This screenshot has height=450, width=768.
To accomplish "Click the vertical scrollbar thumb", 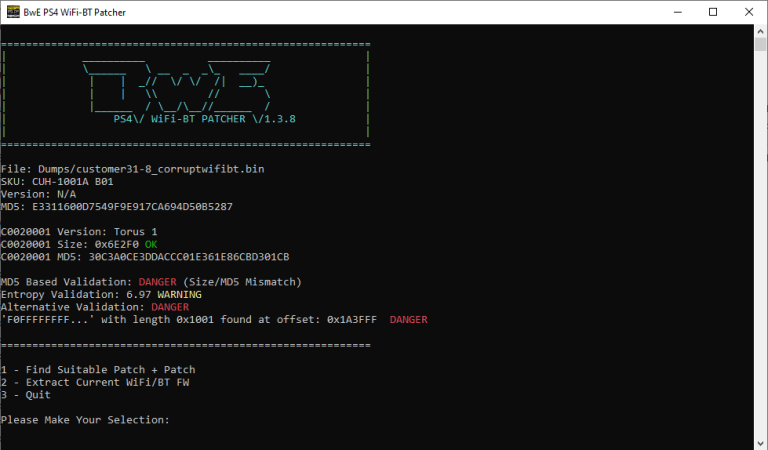I will point(760,44).
